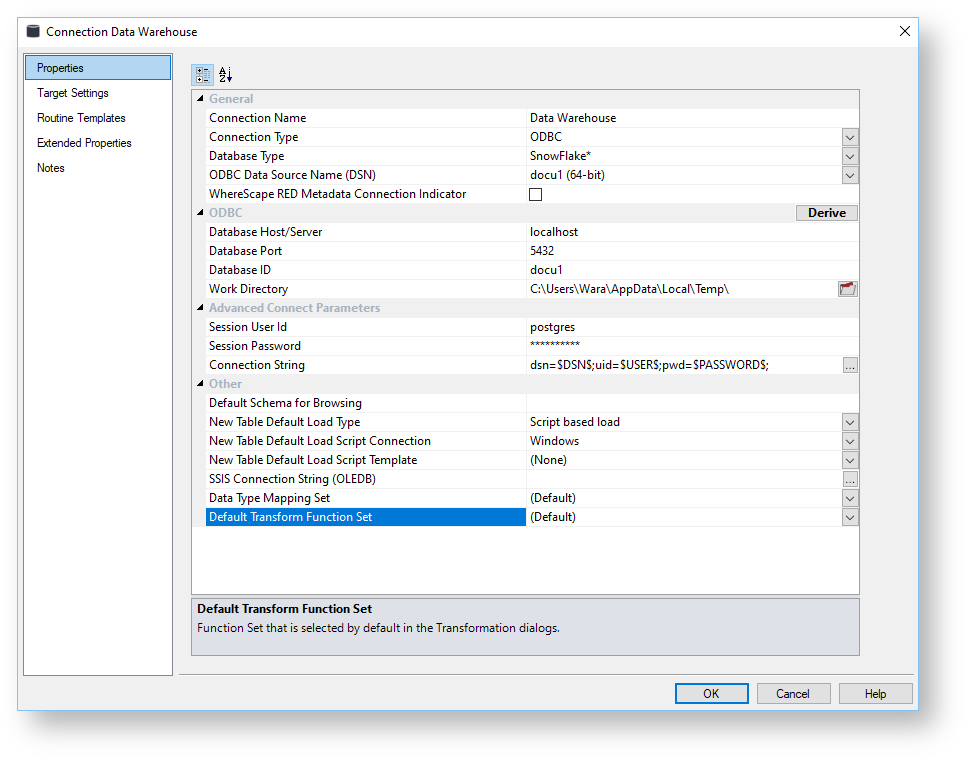This screenshot has height=759, width=967.
Task: Edit Work Directory path field
Action: tap(681, 289)
